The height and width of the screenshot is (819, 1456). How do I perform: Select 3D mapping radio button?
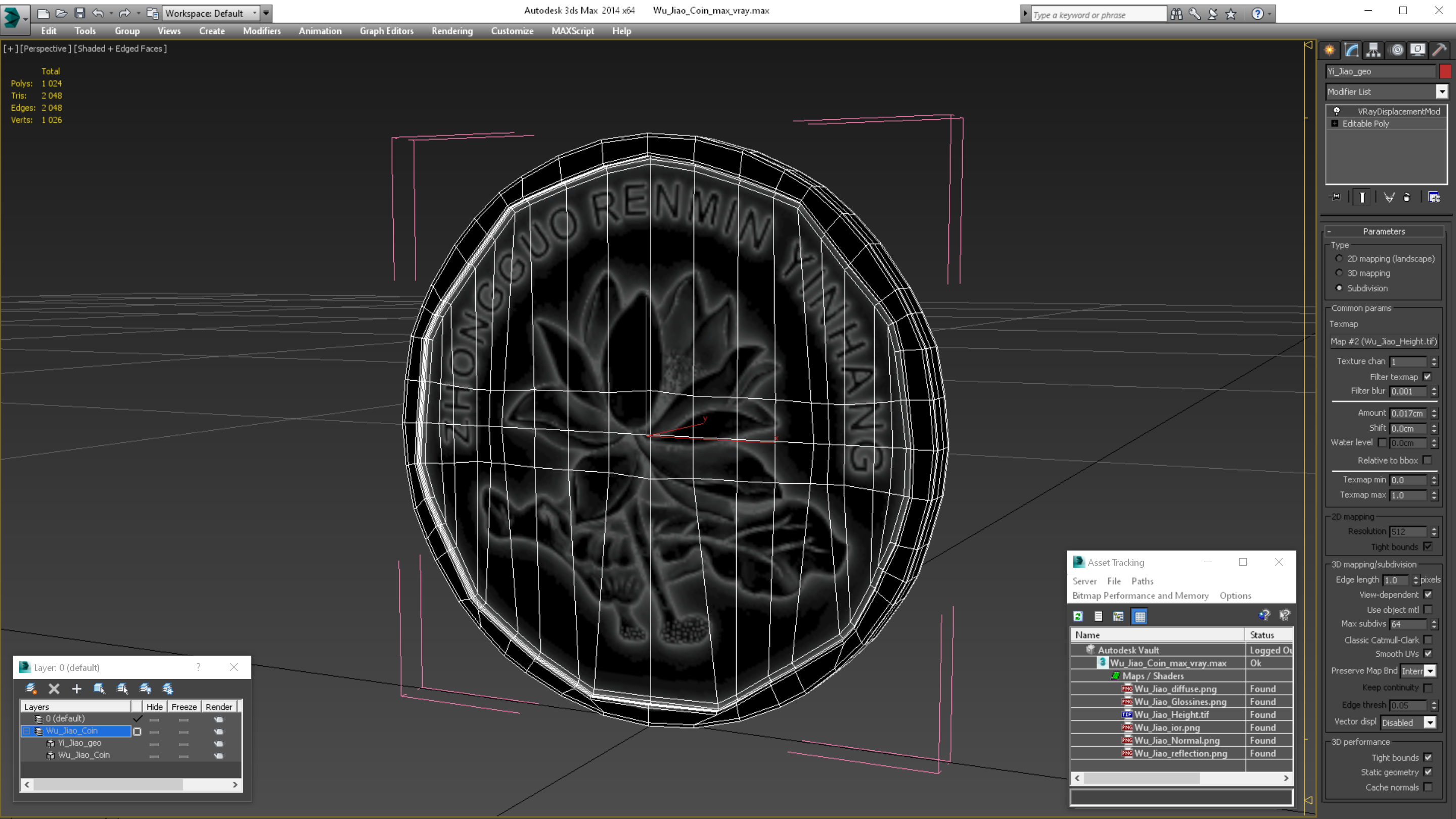click(1339, 273)
